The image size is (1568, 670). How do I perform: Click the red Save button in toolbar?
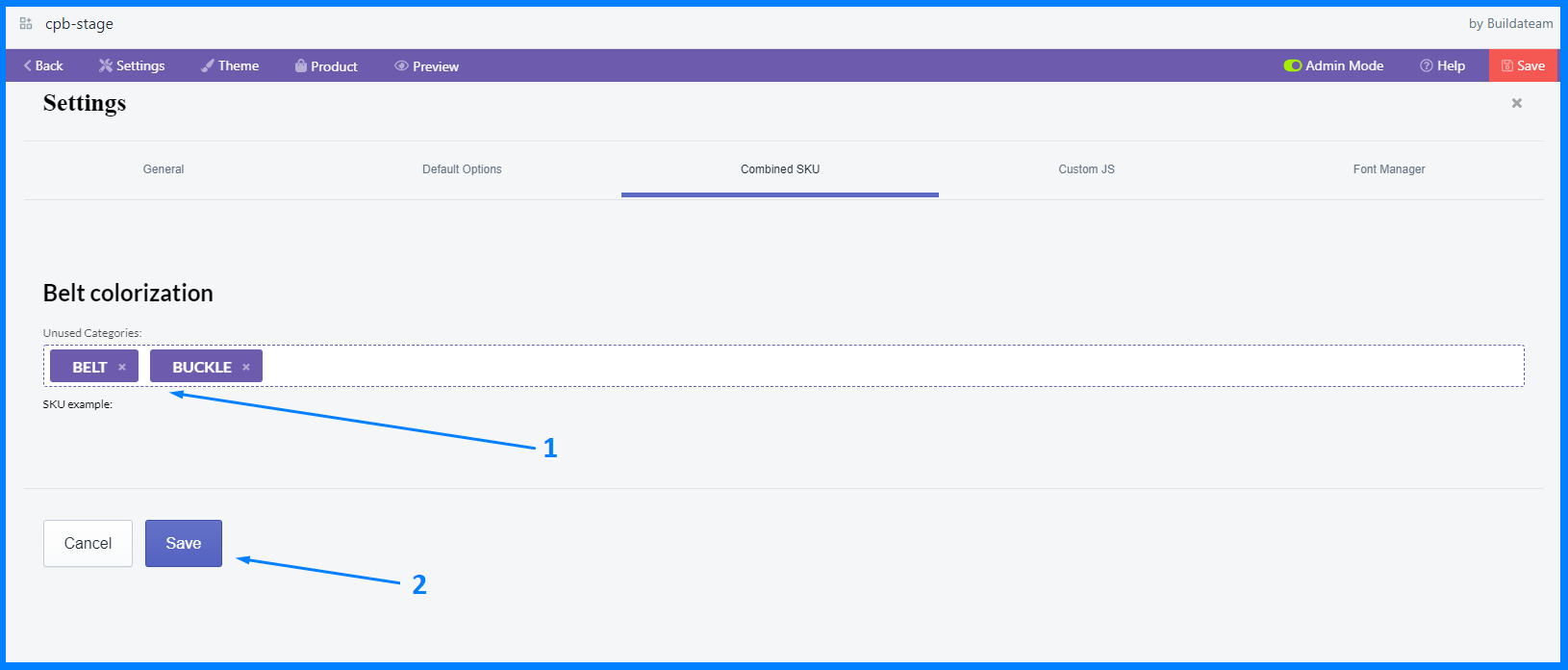tap(1524, 65)
